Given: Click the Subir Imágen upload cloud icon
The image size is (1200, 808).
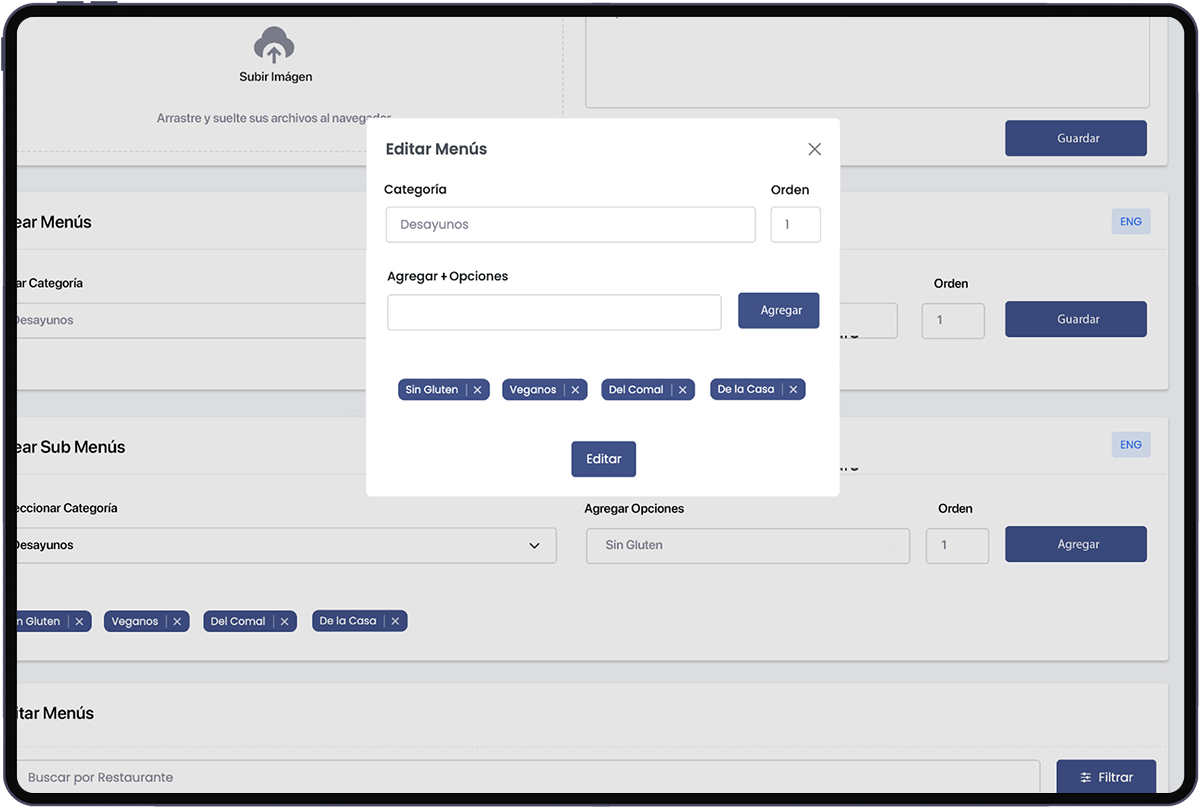Looking at the screenshot, I should [274, 46].
